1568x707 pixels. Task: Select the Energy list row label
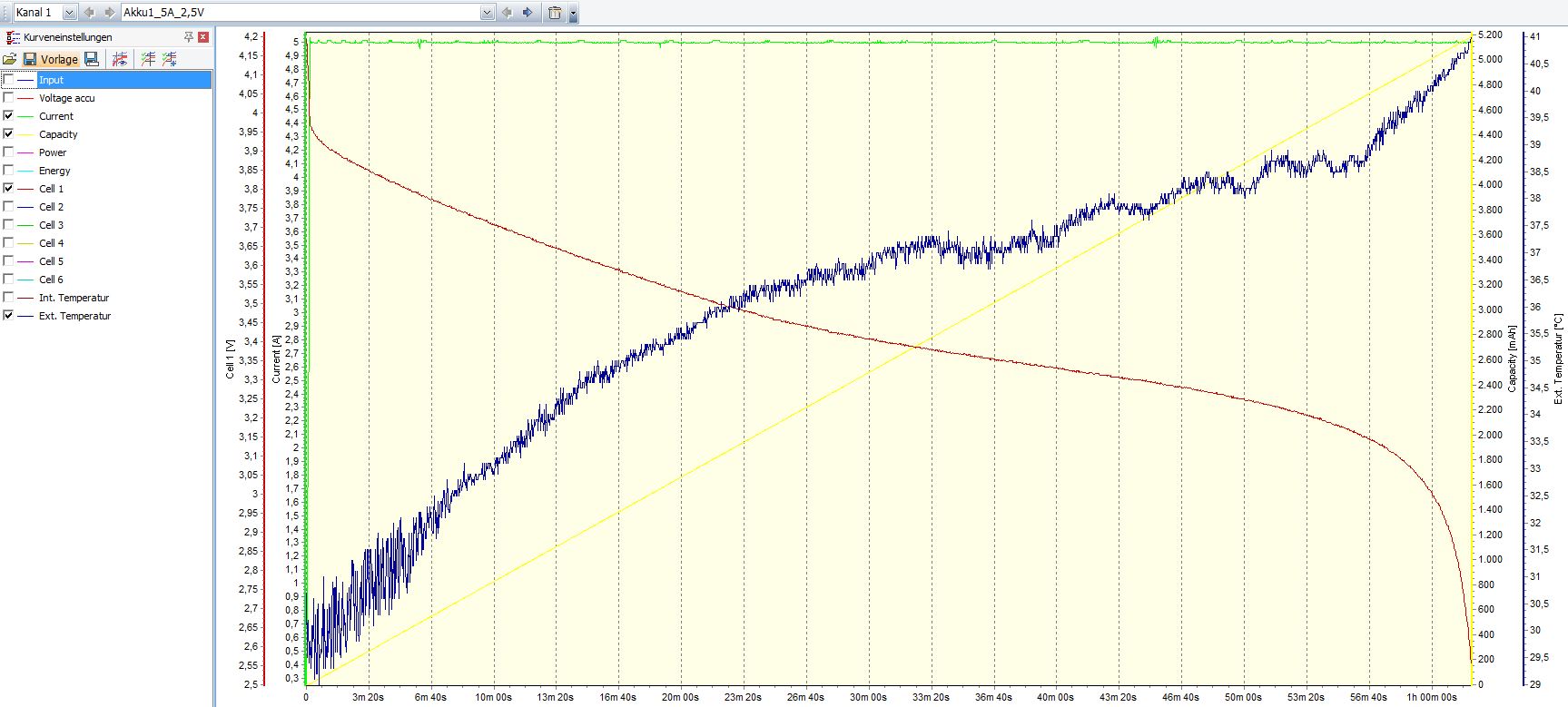(x=54, y=171)
